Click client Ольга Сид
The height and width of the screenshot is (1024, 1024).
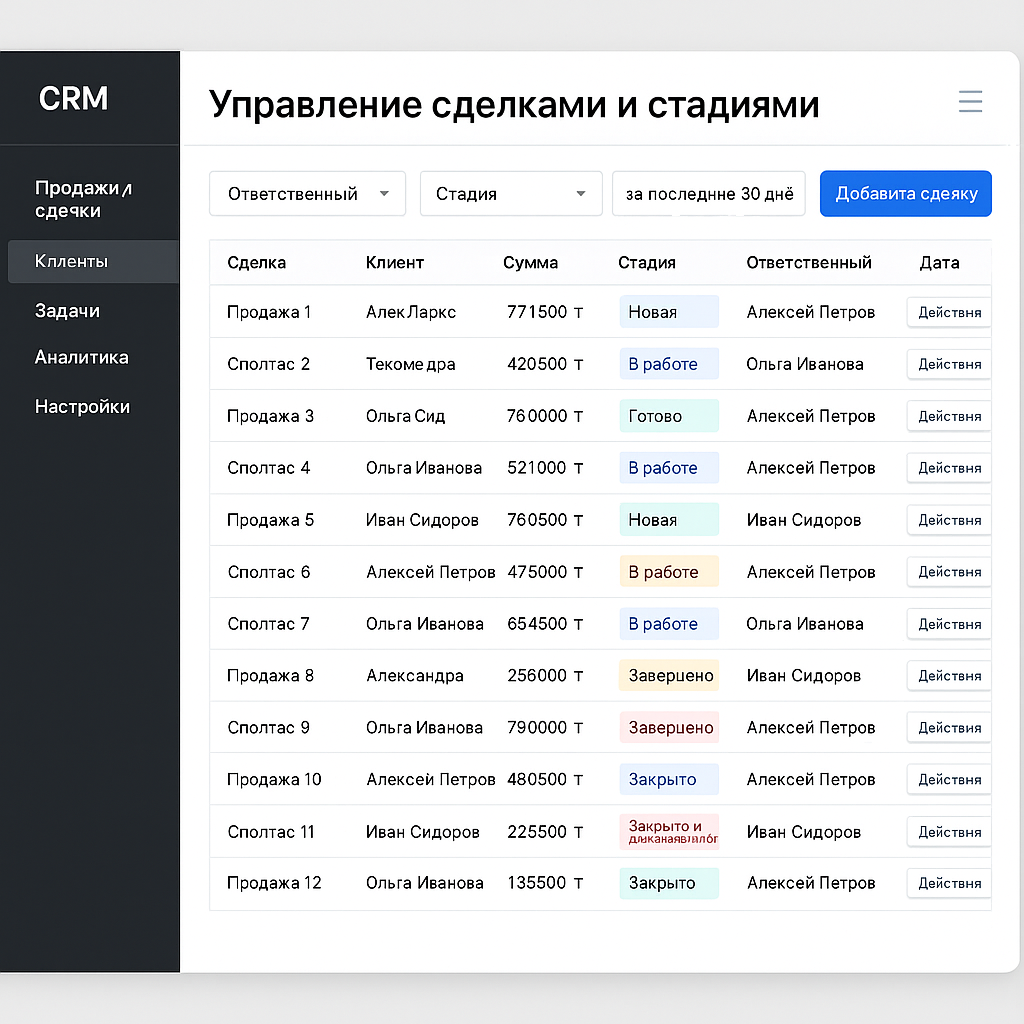[x=405, y=416]
